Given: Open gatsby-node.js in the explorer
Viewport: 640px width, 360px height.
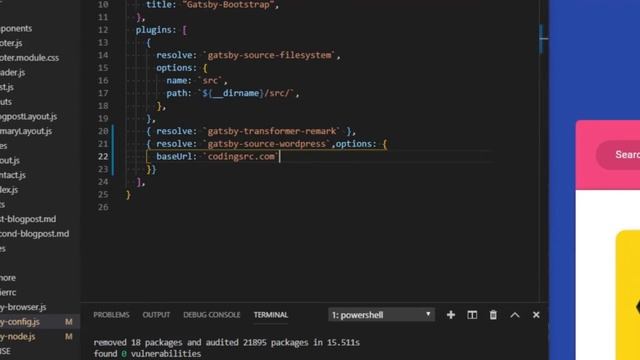Looking at the screenshot, I should (x=18, y=336).
